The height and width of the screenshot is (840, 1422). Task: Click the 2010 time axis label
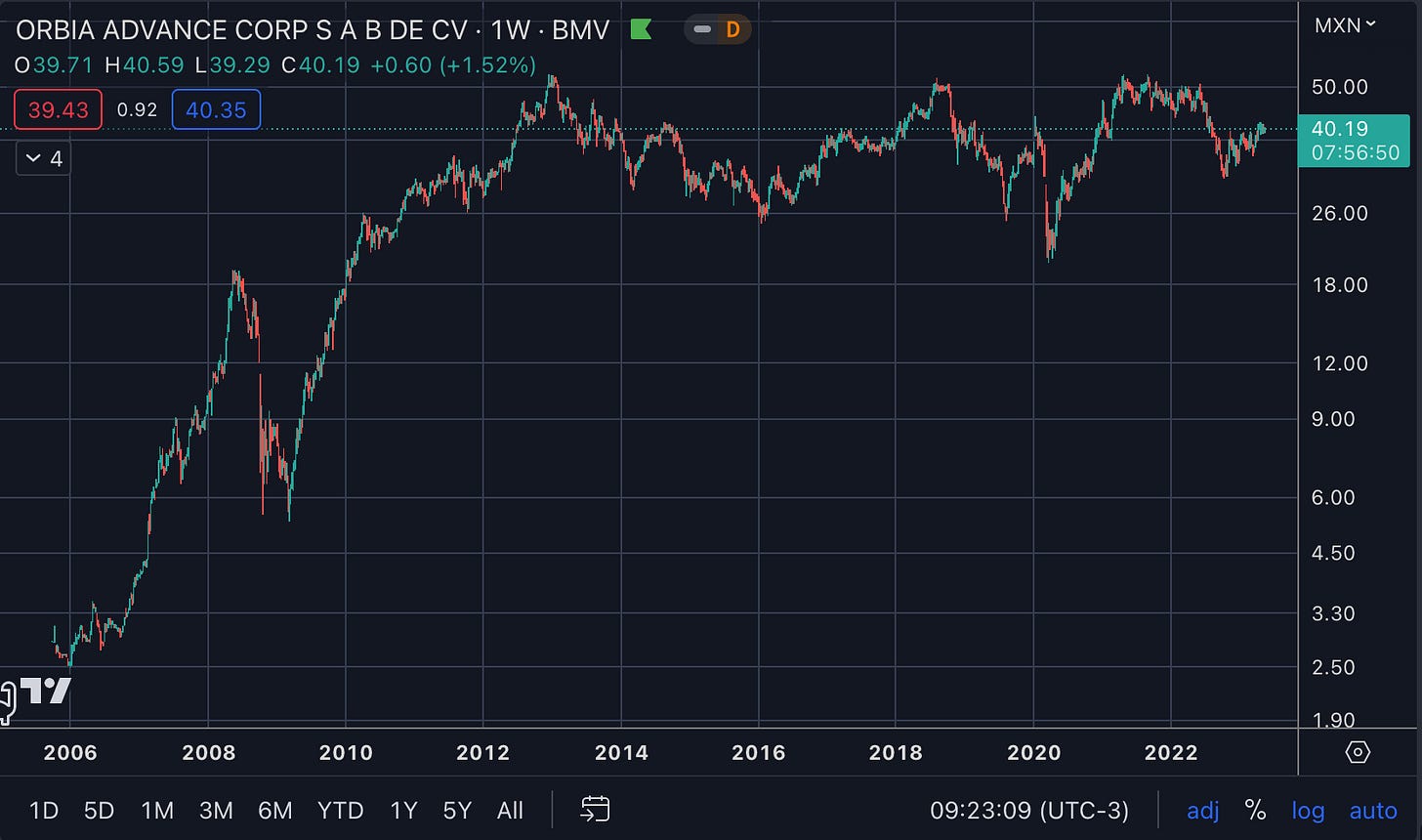(x=346, y=752)
